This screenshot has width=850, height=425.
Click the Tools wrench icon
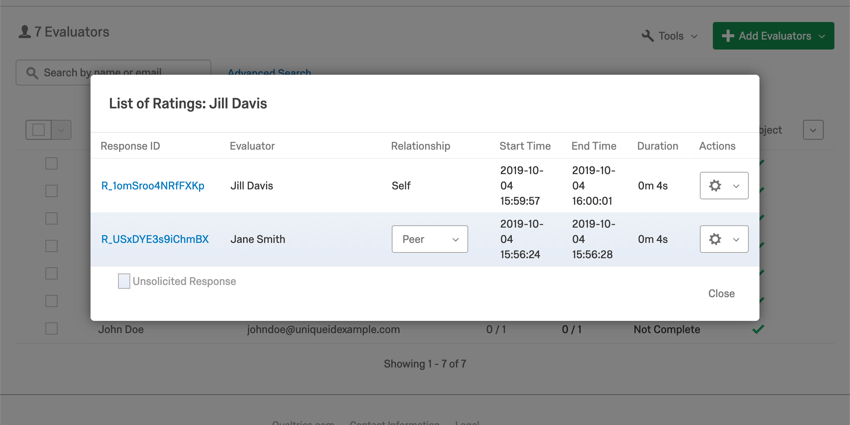pos(648,36)
